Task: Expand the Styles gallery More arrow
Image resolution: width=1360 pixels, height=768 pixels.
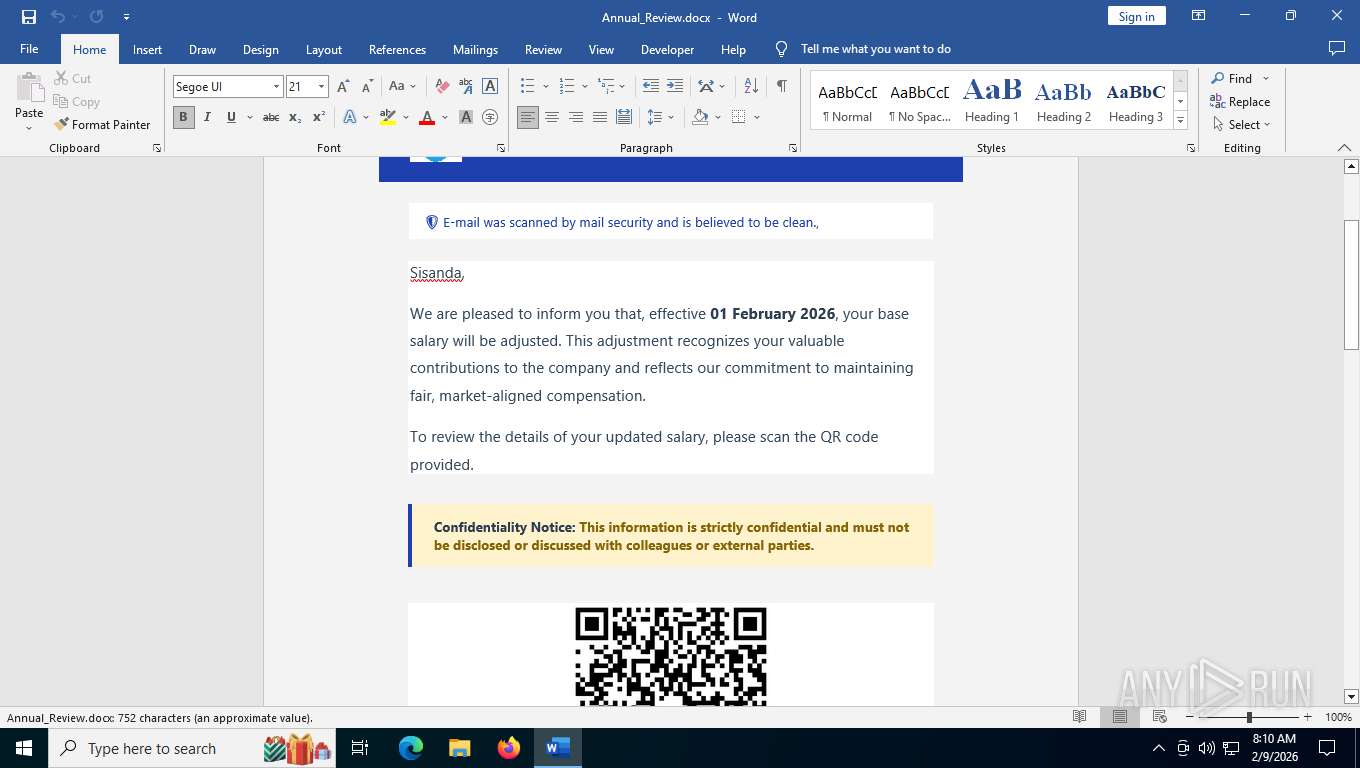Action: point(1180,121)
